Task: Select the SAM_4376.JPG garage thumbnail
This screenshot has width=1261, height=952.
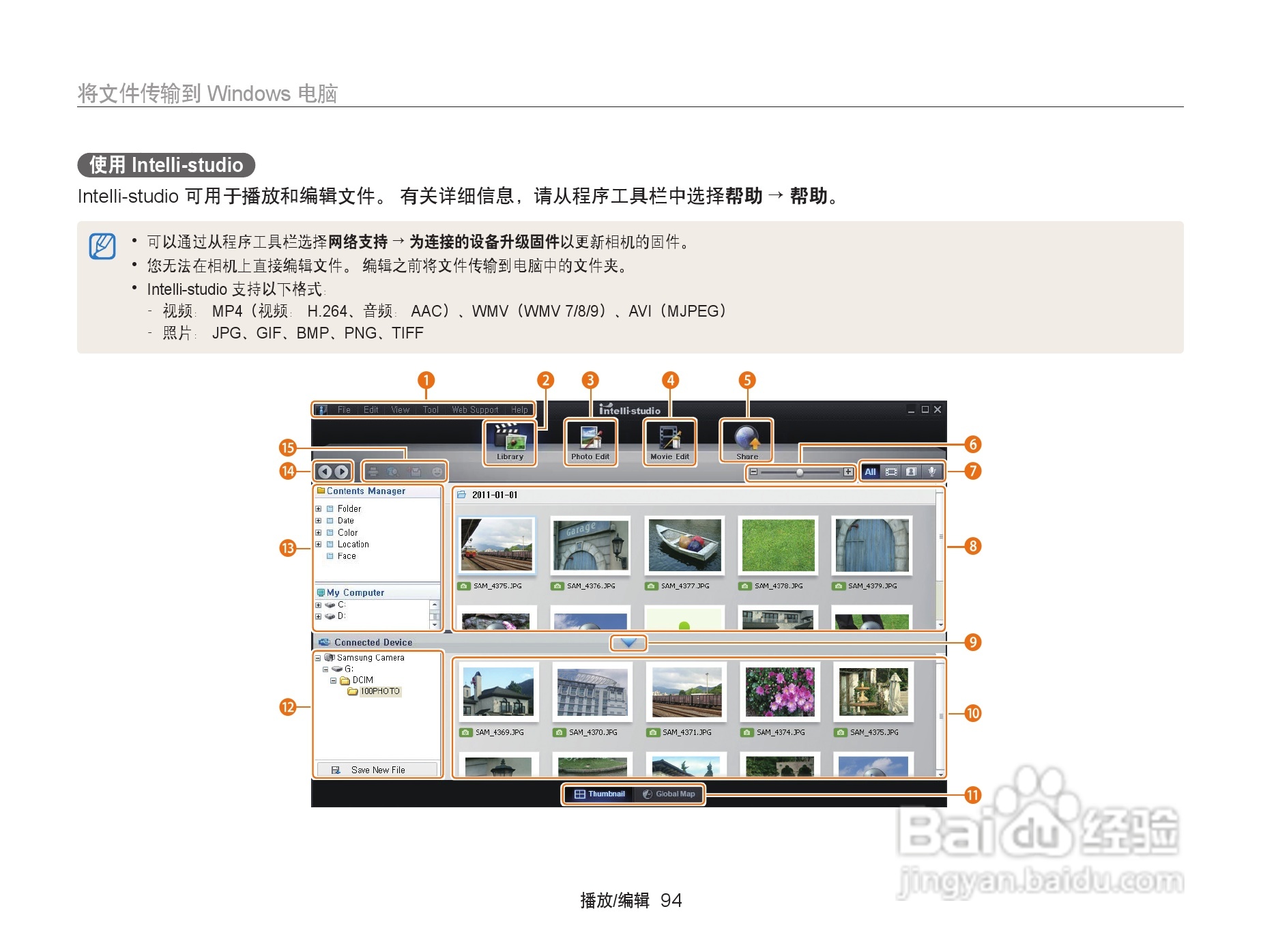Action: click(x=590, y=545)
